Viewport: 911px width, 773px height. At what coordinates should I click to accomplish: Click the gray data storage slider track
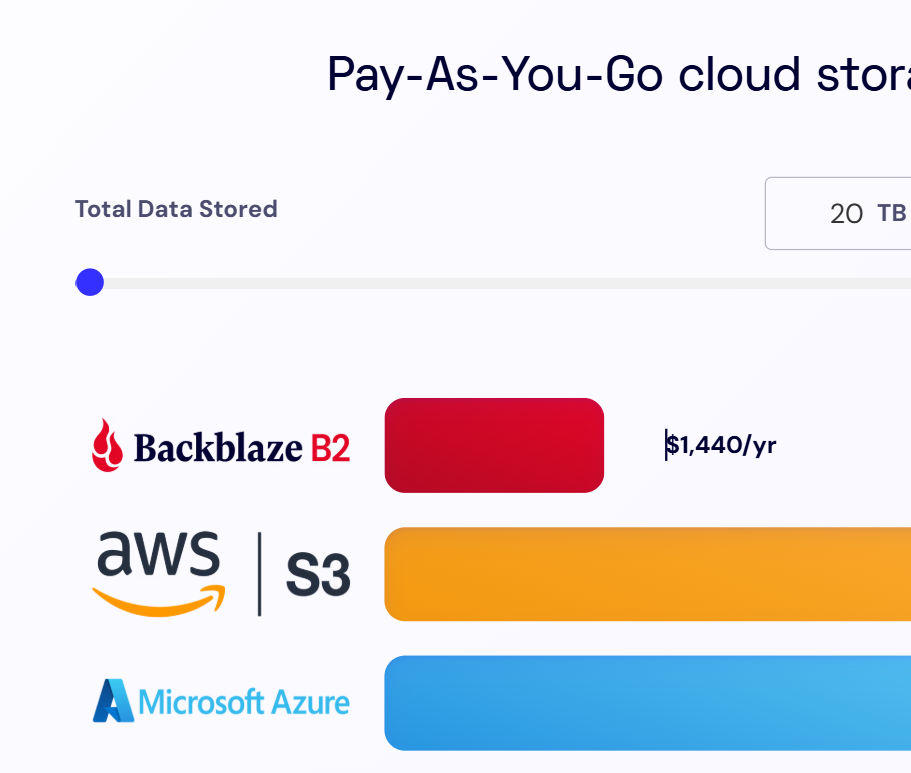point(493,283)
